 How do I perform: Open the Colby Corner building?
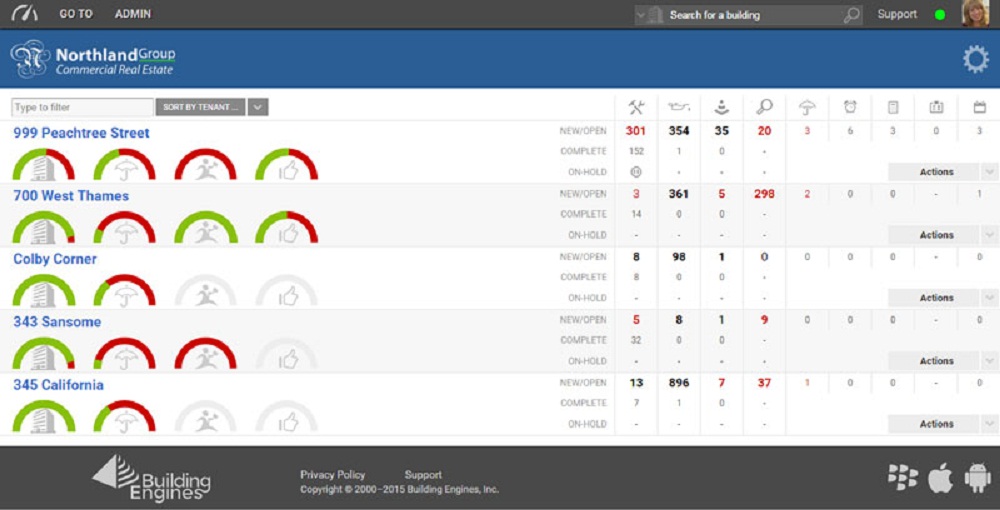55,259
